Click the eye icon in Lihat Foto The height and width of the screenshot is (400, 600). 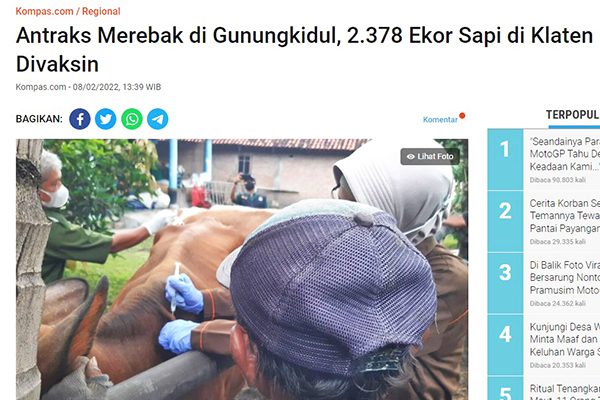click(411, 157)
